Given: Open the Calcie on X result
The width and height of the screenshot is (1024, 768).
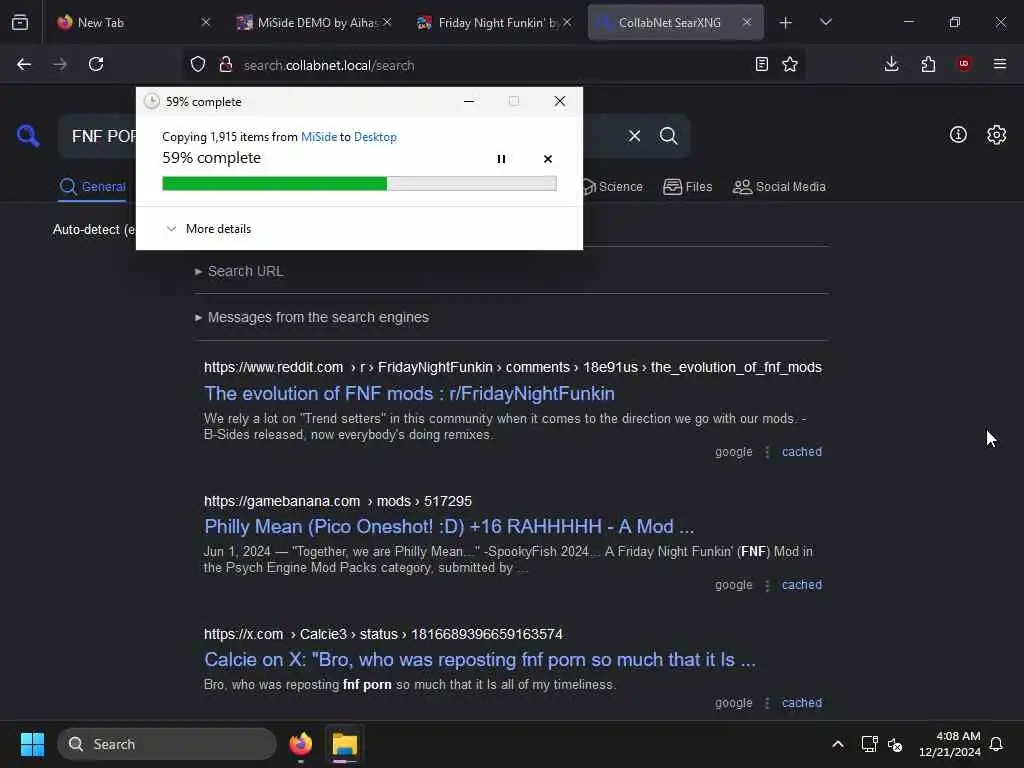Looking at the screenshot, I should [479, 660].
